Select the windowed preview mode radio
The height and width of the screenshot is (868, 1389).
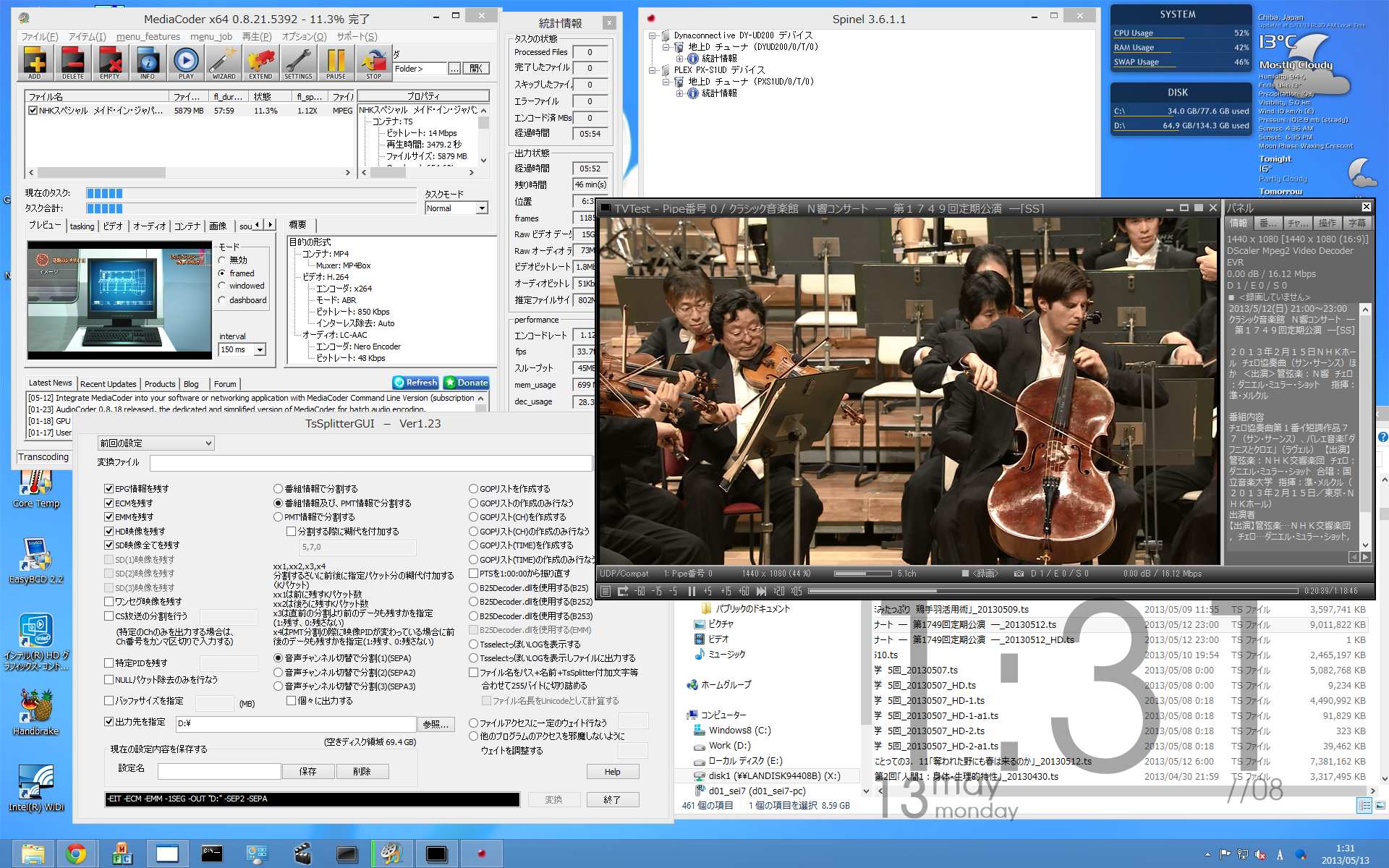pos(222,286)
